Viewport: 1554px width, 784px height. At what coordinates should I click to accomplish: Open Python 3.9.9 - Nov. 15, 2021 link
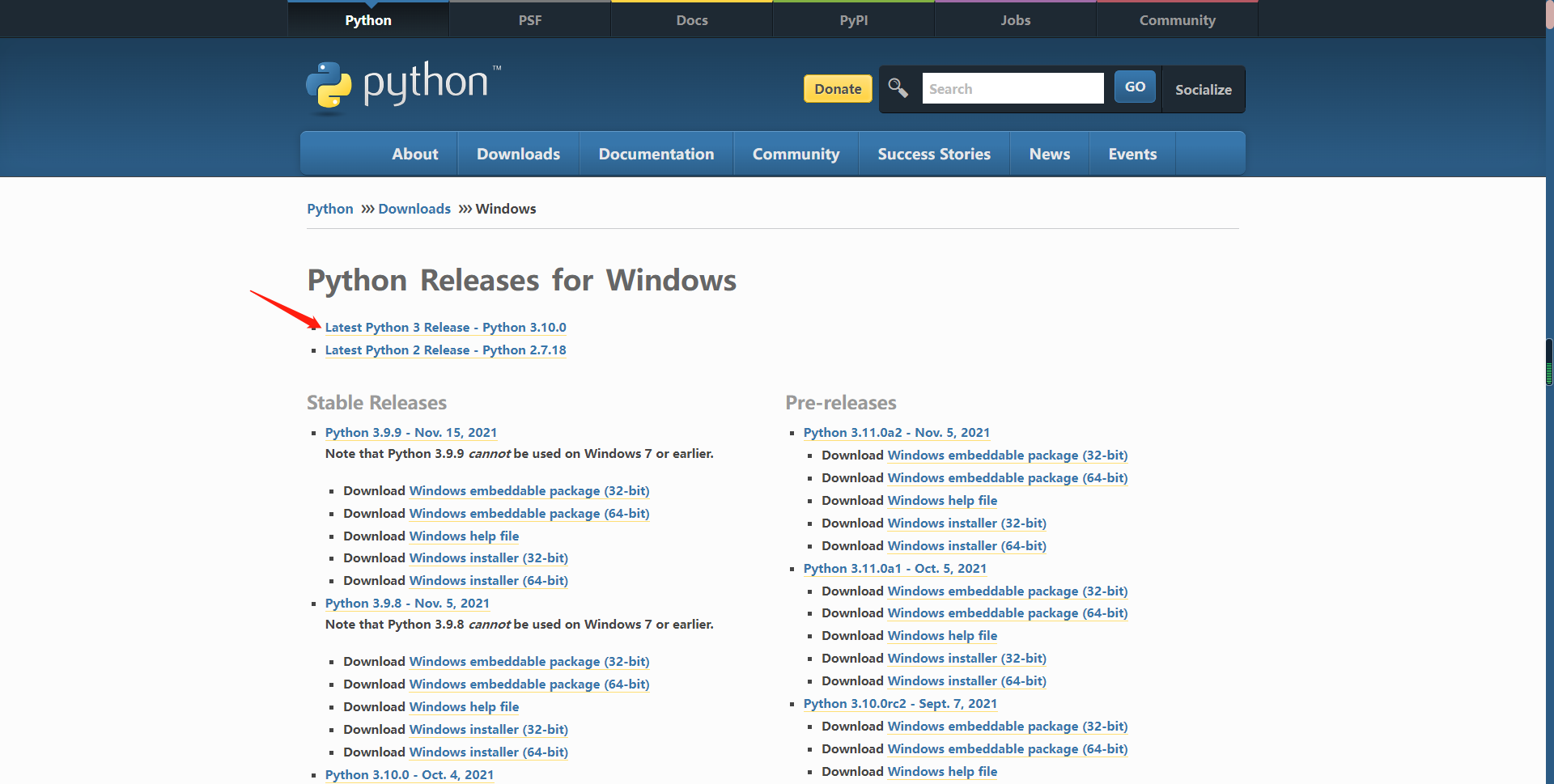point(411,433)
